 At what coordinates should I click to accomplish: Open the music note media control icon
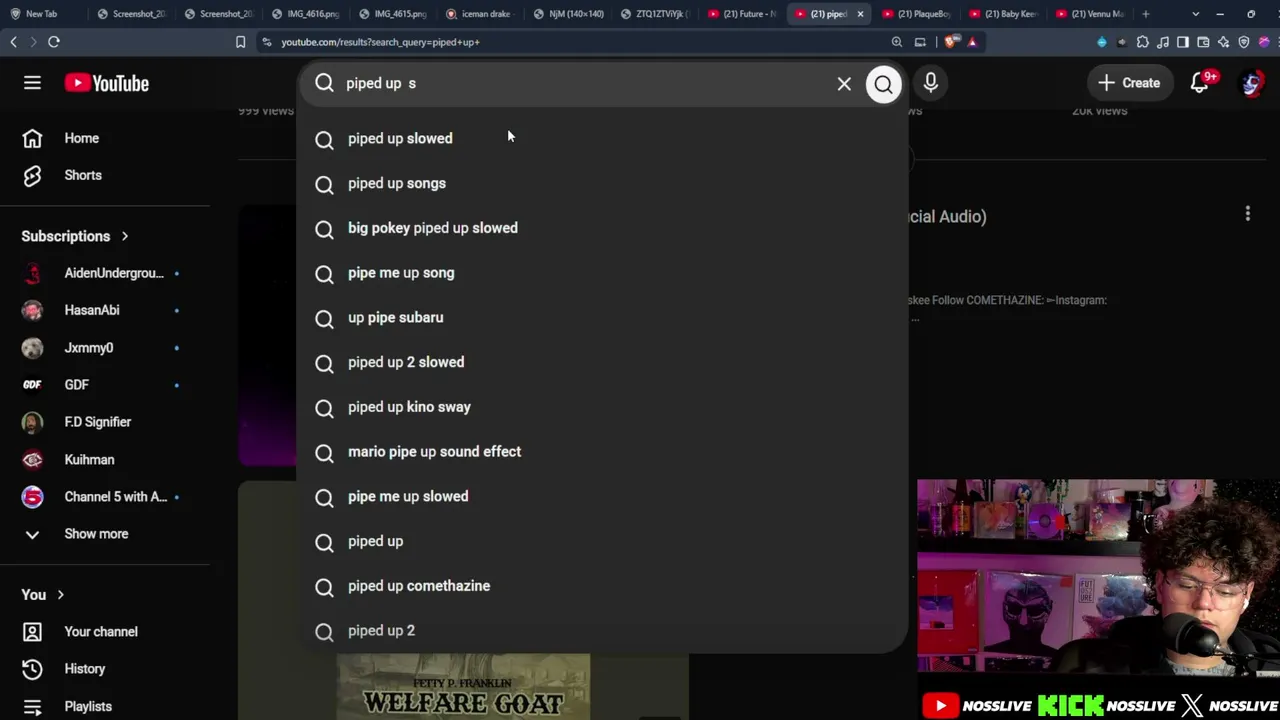click(1163, 42)
